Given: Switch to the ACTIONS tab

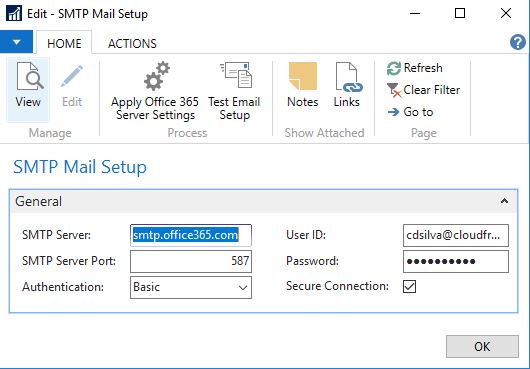Looking at the screenshot, I should 132,44.
